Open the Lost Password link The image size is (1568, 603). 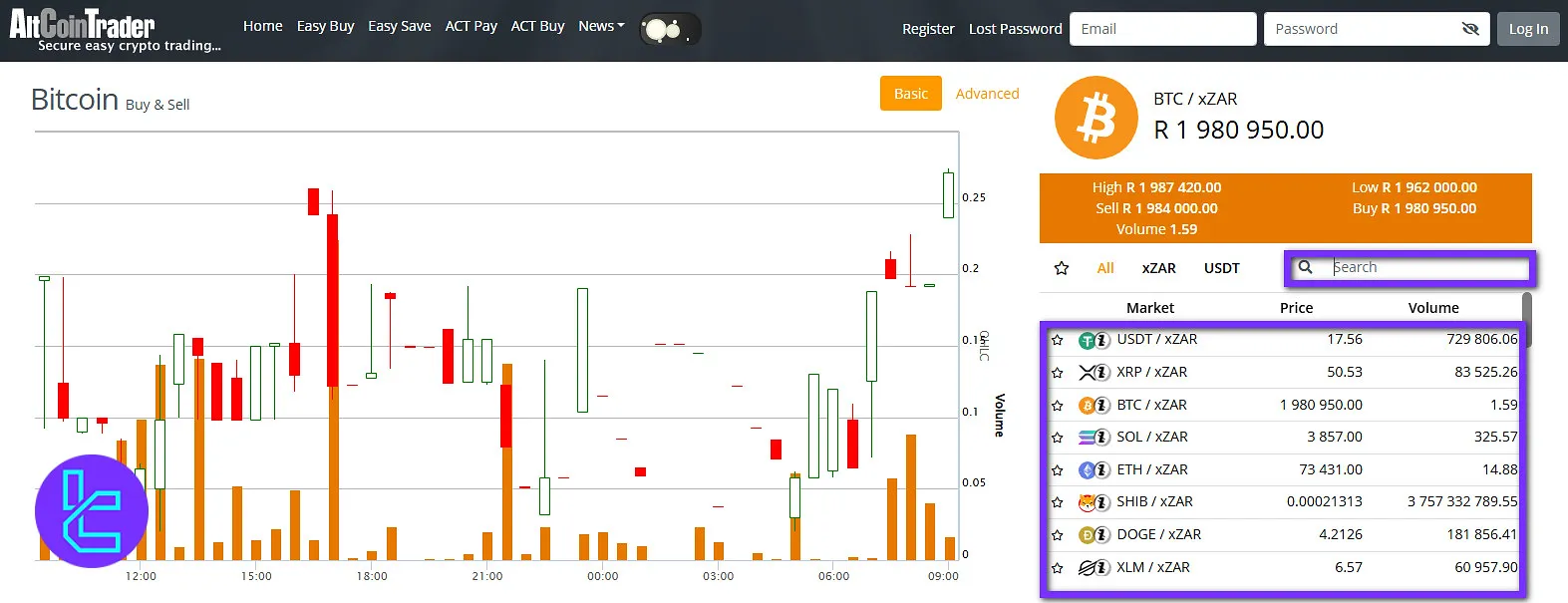(1015, 29)
